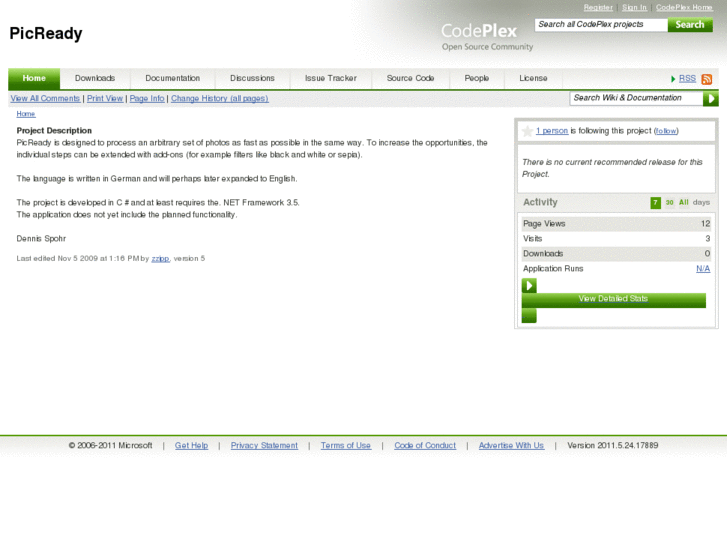
Task: Click the Home breadcrumb link
Action: (26, 114)
